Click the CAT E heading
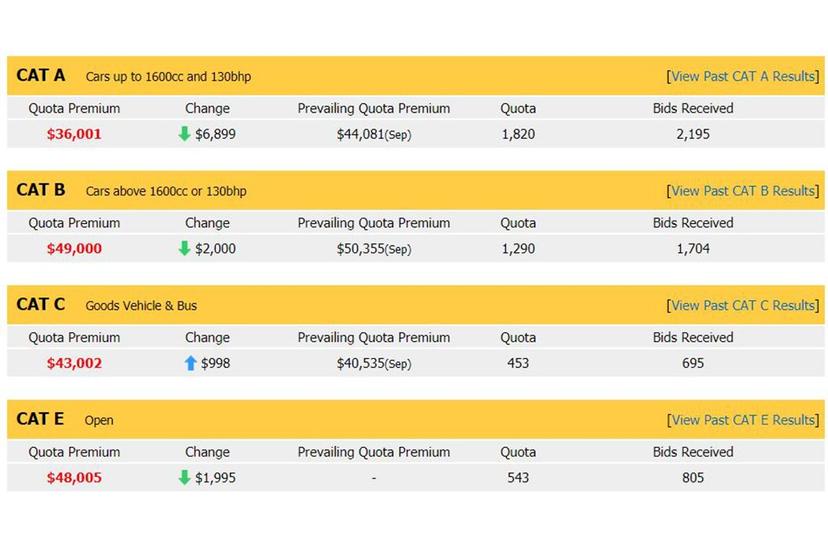 coord(40,419)
